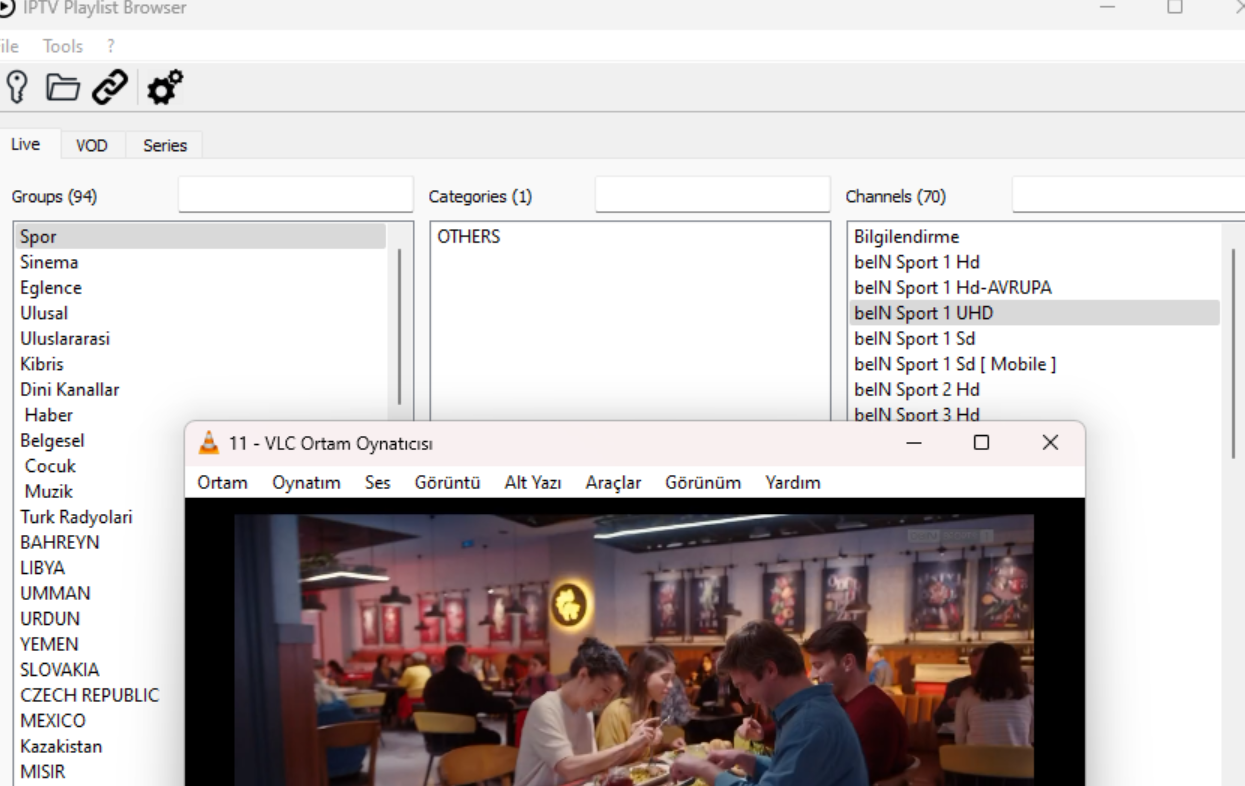Click the Groups filter input field
This screenshot has width=1245, height=786.
295,195
